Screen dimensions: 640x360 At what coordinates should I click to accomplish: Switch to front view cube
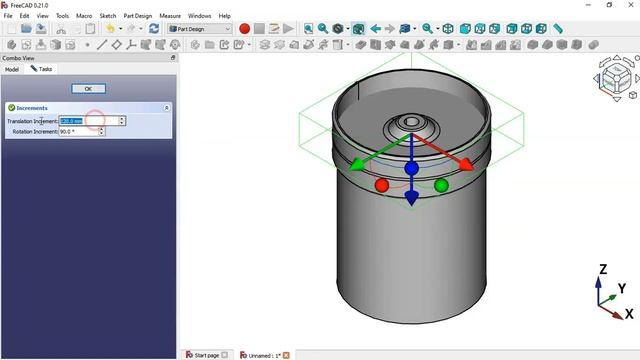(x=465, y=29)
